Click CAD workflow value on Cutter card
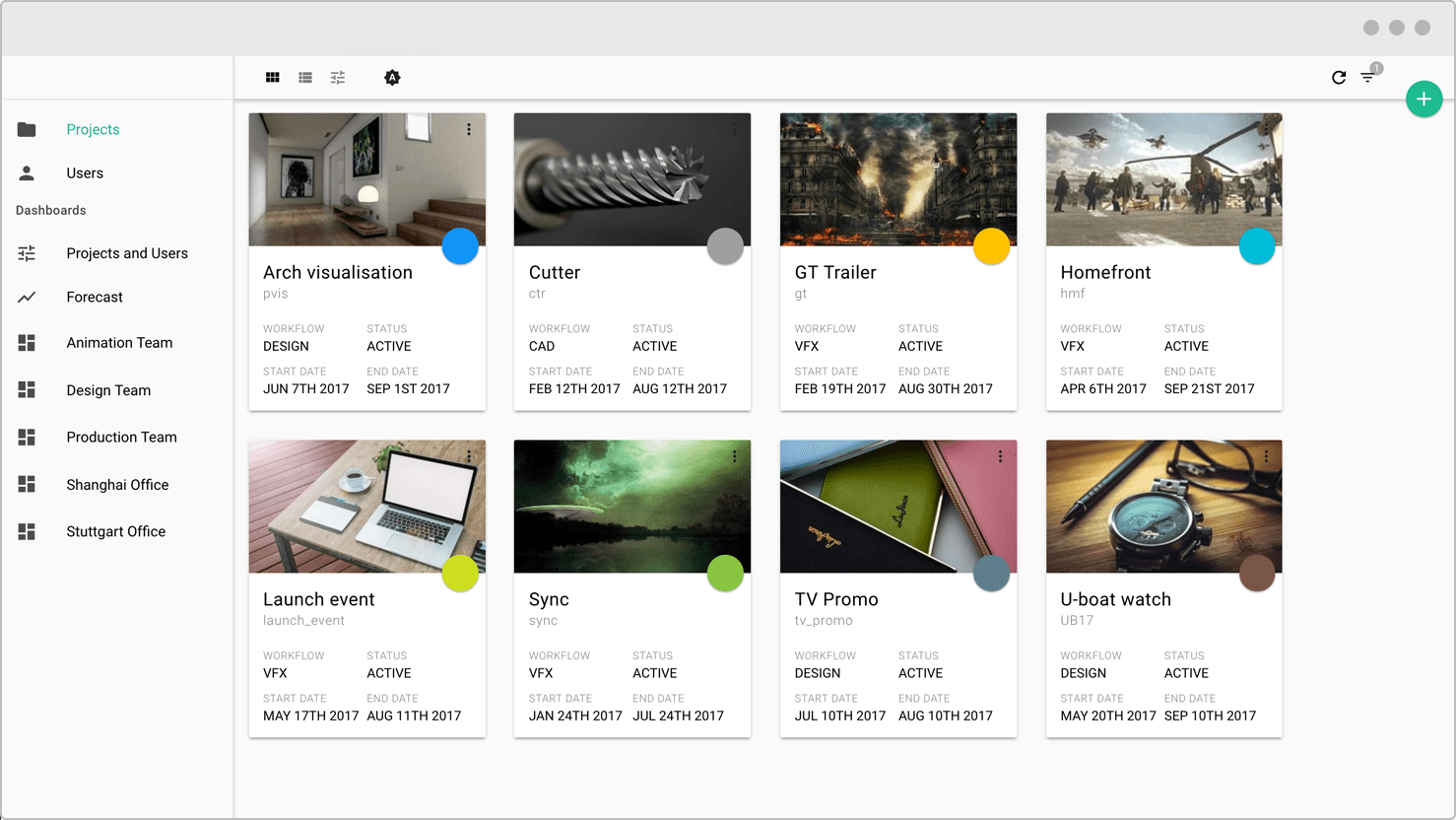1456x820 pixels. pos(542,346)
